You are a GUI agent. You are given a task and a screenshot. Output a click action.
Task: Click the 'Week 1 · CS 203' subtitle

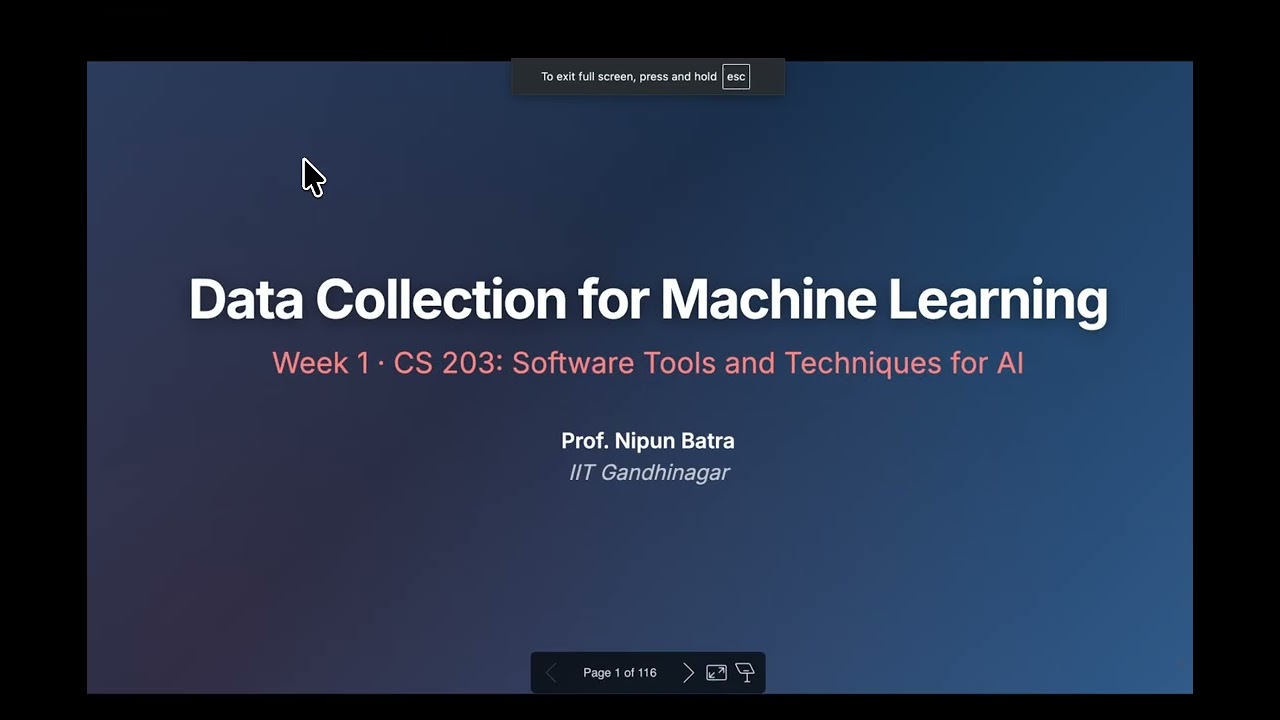(648, 362)
